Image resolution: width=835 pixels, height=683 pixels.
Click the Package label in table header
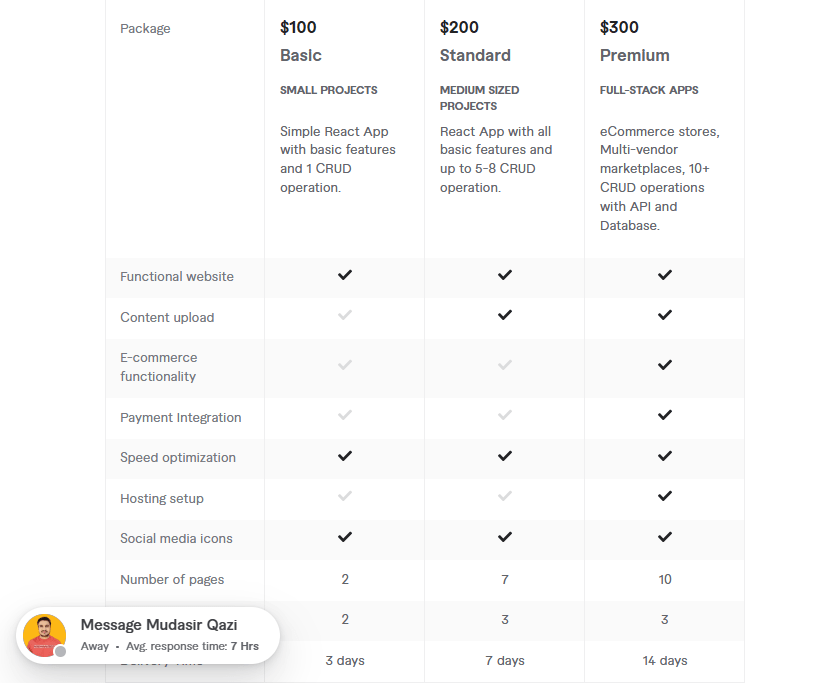(x=145, y=28)
